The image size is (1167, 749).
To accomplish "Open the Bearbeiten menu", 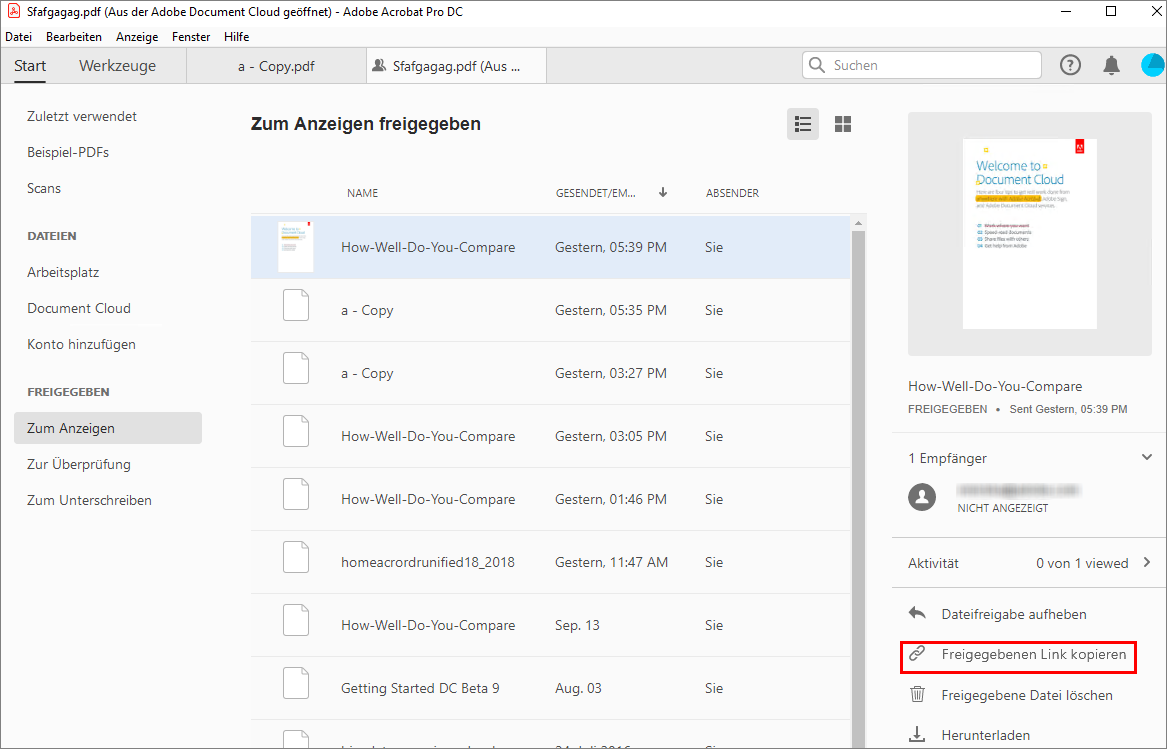I will pyautogui.click(x=74, y=36).
